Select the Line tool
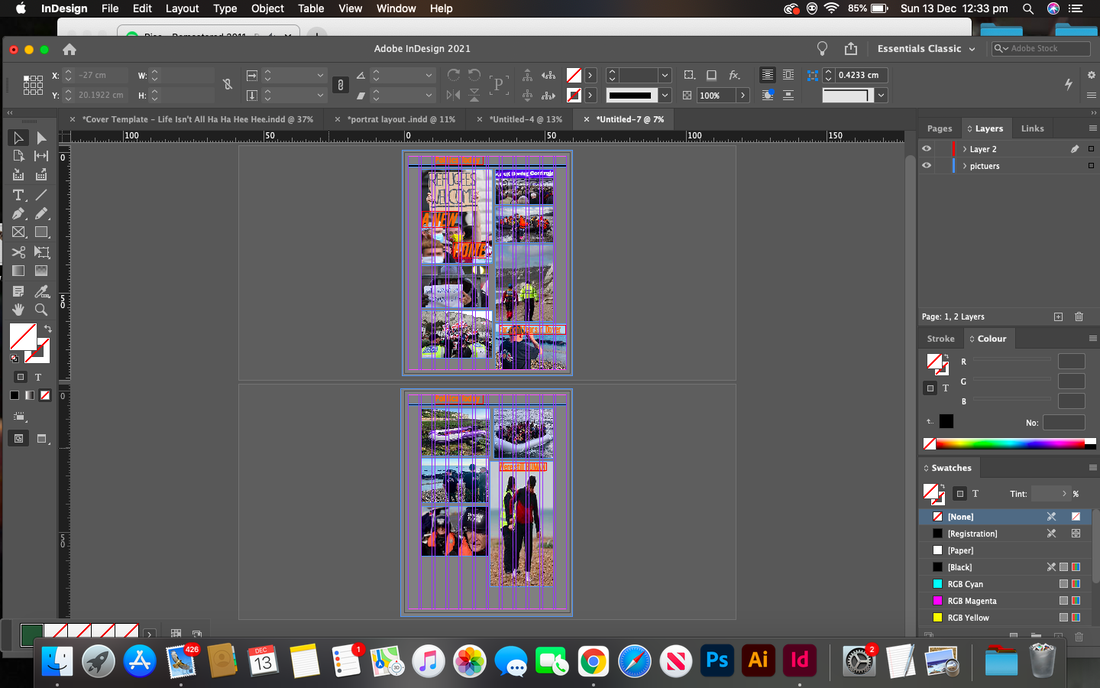Viewport: 1100px width, 688px height. click(41, 195)
